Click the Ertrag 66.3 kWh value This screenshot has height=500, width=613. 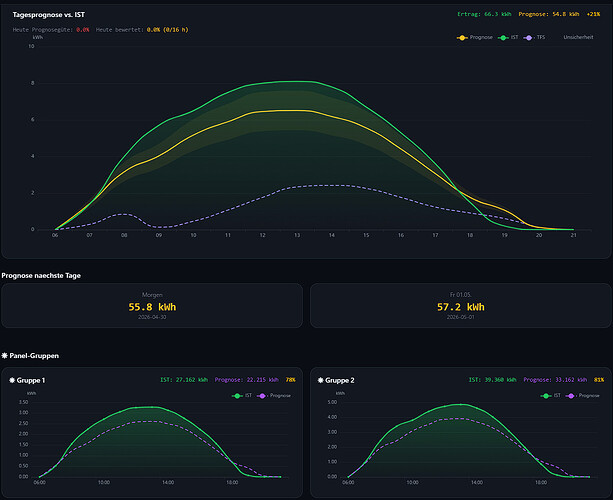coord(484,14)
